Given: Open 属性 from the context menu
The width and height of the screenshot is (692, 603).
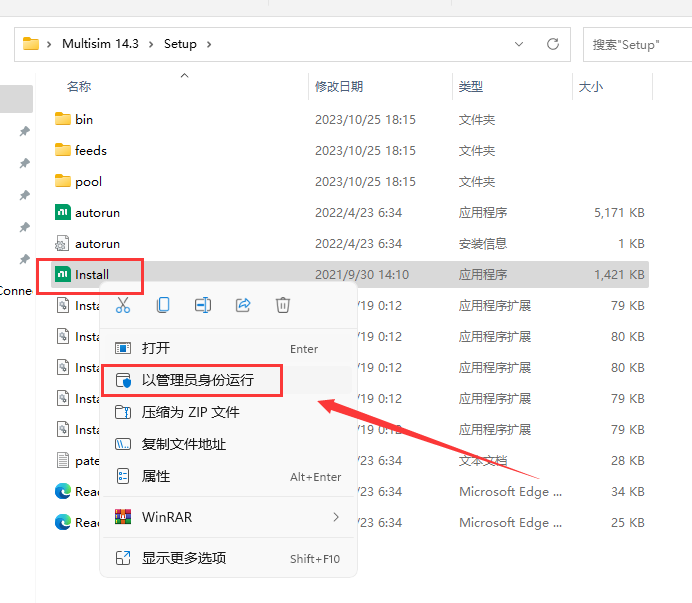Looking at the screenshot, I should (156, 476).
